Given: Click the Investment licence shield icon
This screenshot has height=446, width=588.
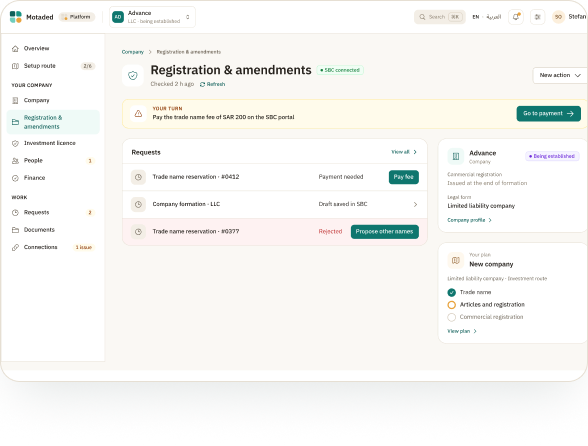Looking at the screenshot, I should (15, 143).
